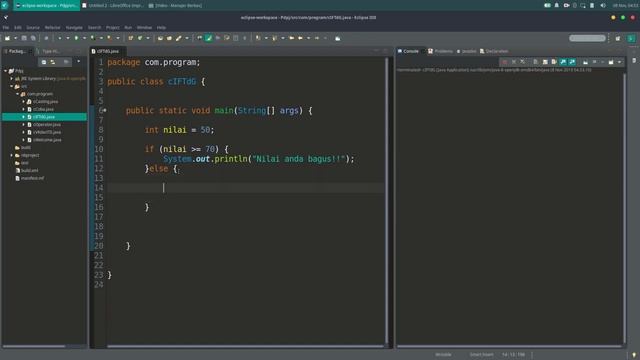Create a New Java Class from toolbar
This screenshot has width=640, height=360.
(140, 38)
